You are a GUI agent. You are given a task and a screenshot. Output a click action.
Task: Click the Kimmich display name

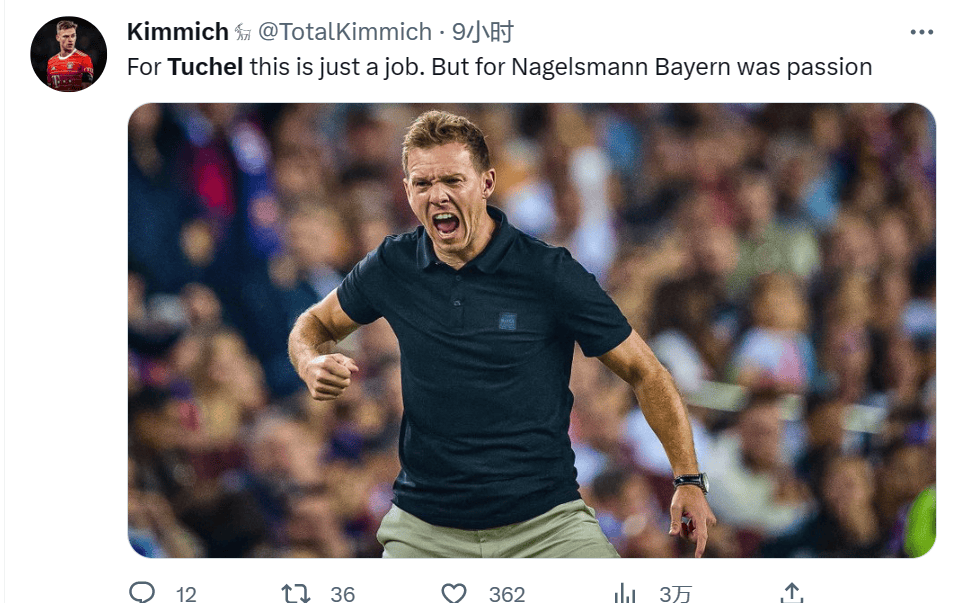click(x=178, y=32)
